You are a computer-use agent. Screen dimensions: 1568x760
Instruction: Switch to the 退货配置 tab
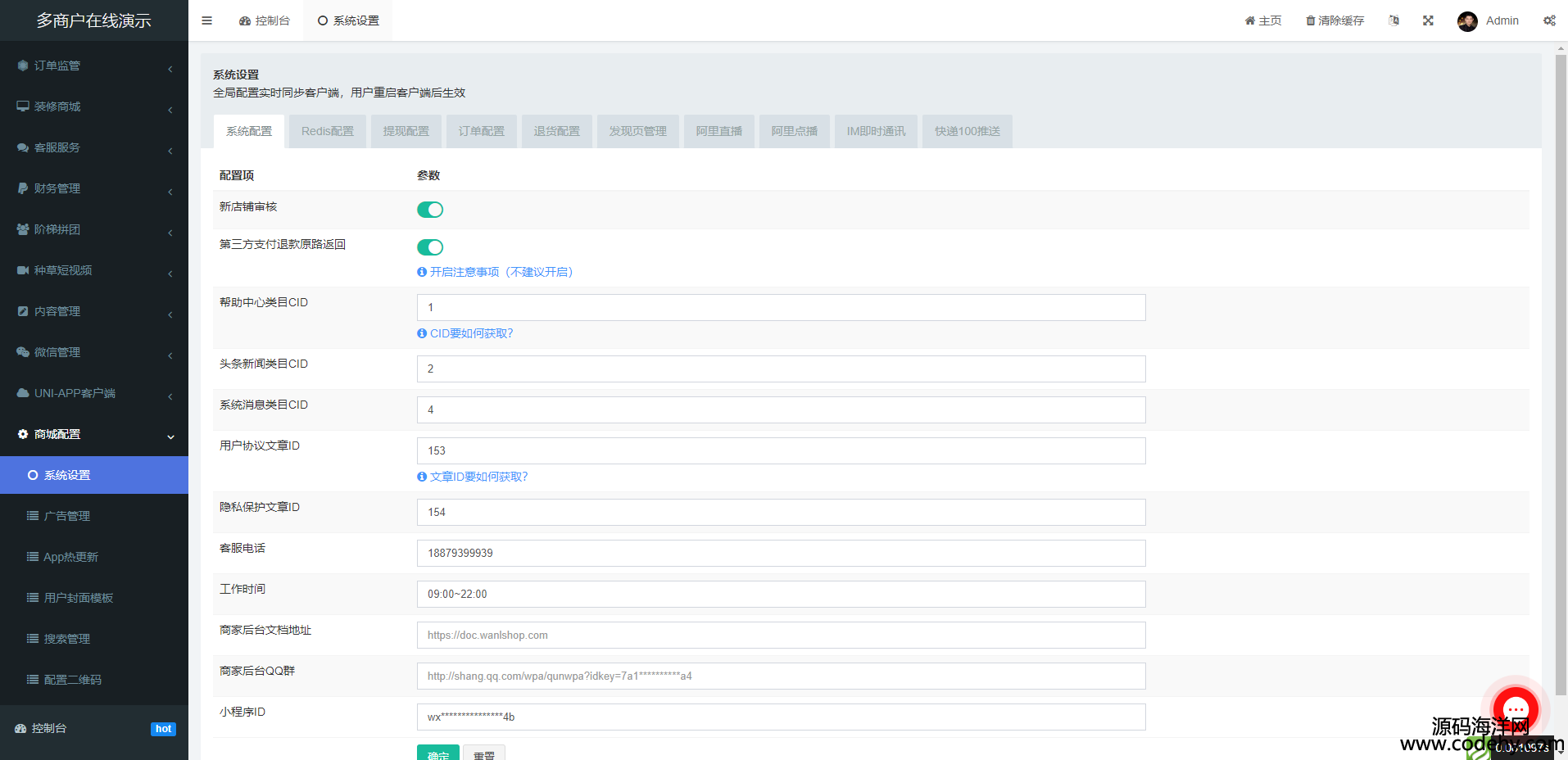point(557,131)
